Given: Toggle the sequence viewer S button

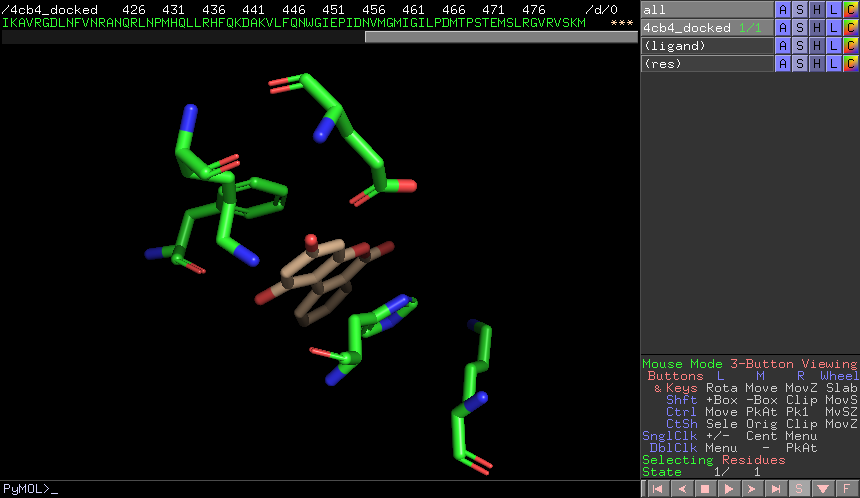Looking at the screenshot, I should [x=800, y=489].
